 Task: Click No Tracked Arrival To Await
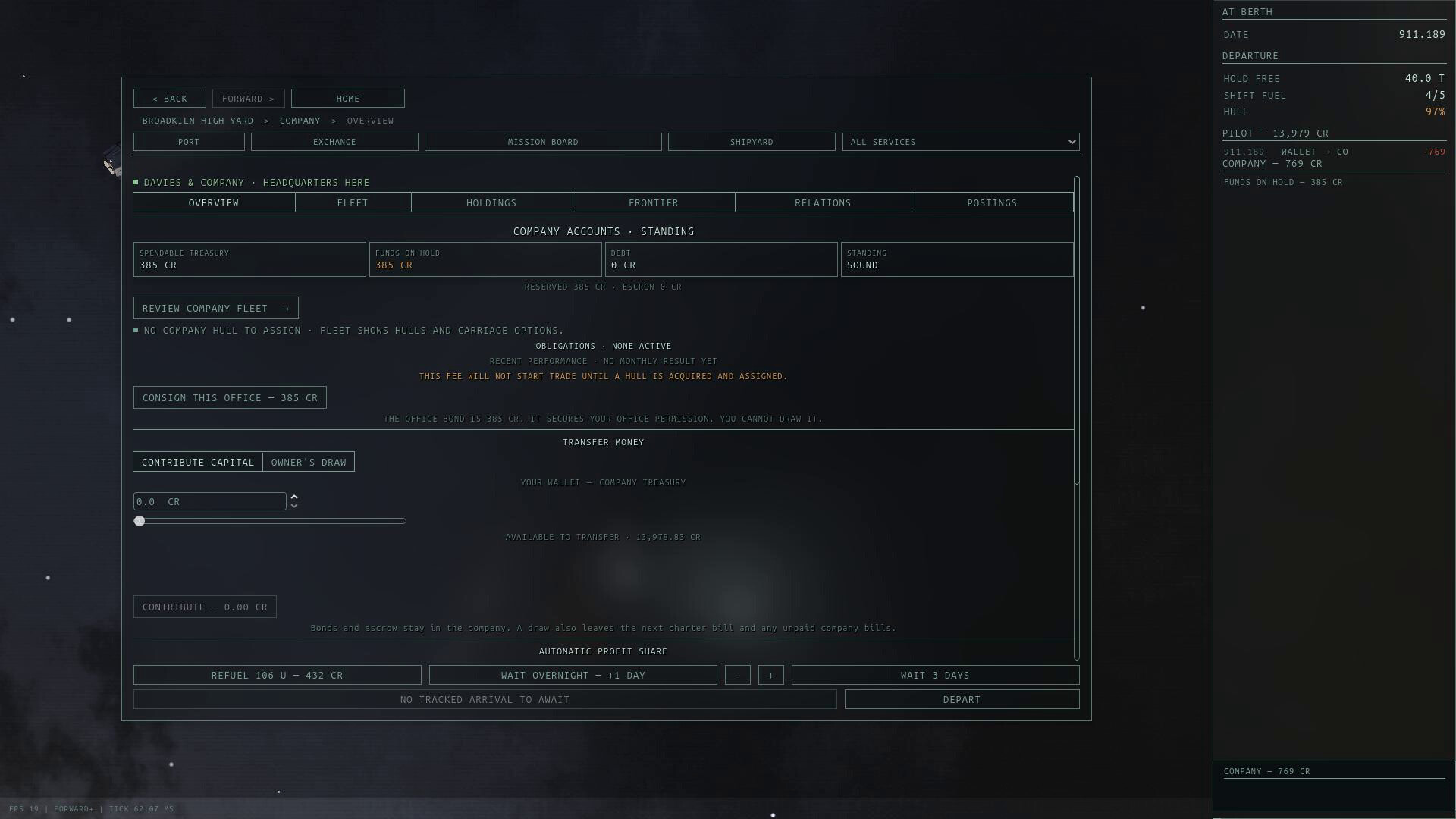485,699
